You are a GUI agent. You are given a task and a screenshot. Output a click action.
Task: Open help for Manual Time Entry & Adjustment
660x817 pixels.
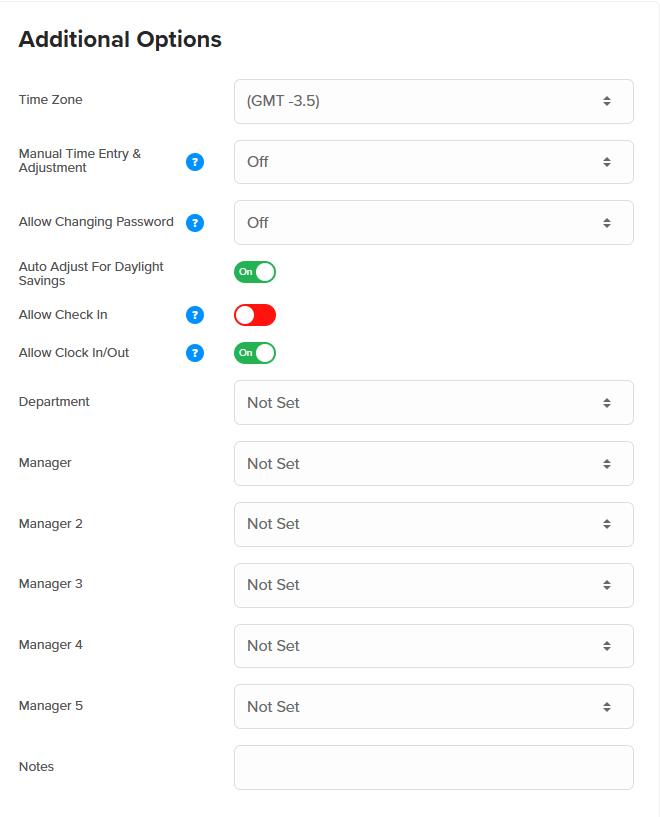[195, 162]
